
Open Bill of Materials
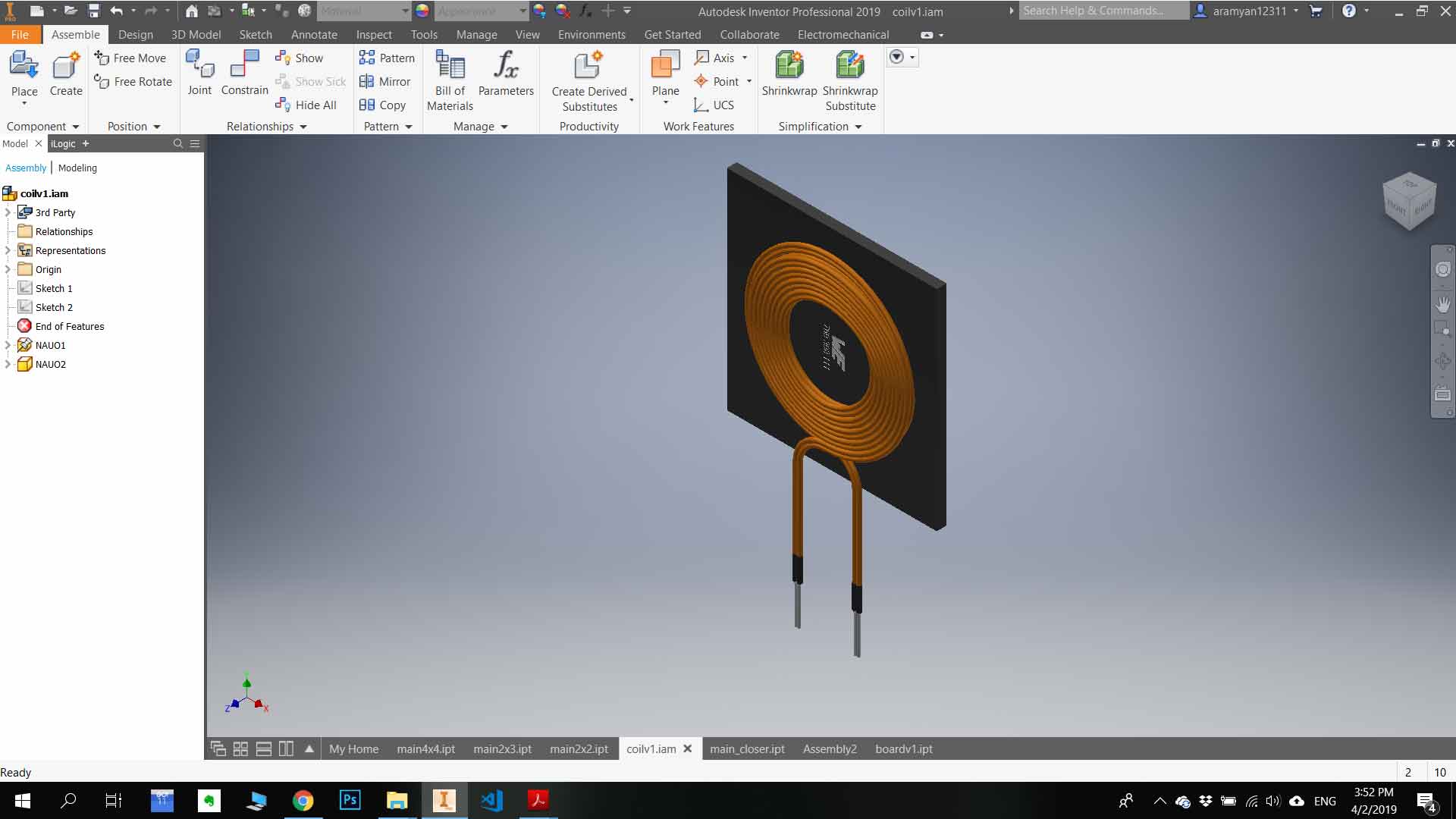click(x=450, y=80)
